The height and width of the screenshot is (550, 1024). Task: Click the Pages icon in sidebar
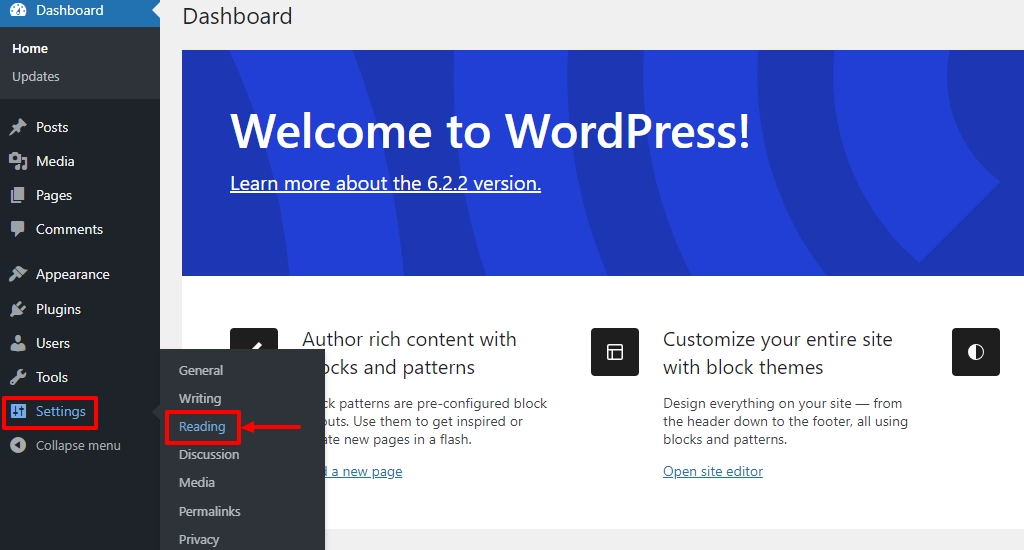point(18,195)
